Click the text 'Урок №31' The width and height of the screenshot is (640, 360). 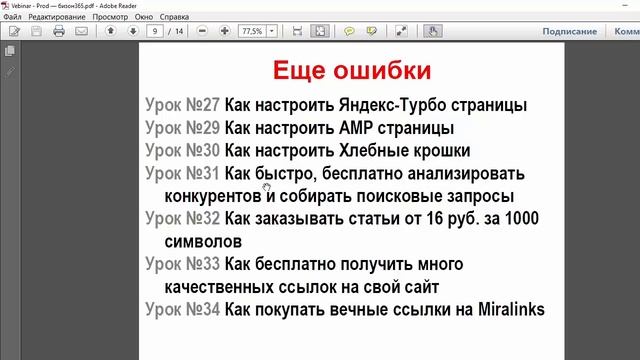click(182, 173)
